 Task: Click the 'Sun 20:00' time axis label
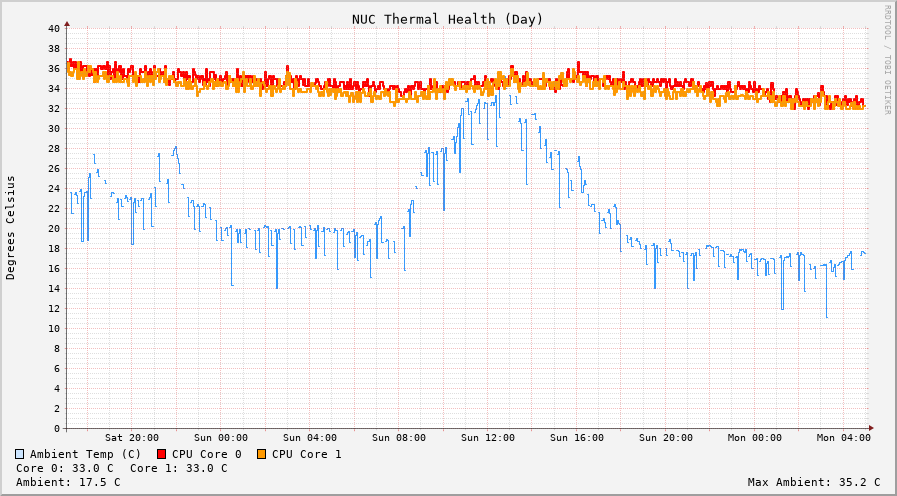click(666, 438)
